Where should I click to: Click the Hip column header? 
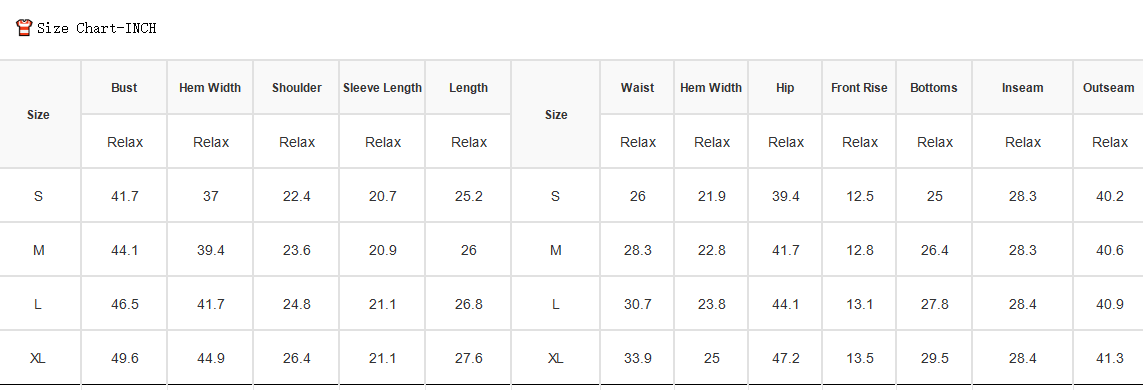pyautogui.click(x=785, y=87)
